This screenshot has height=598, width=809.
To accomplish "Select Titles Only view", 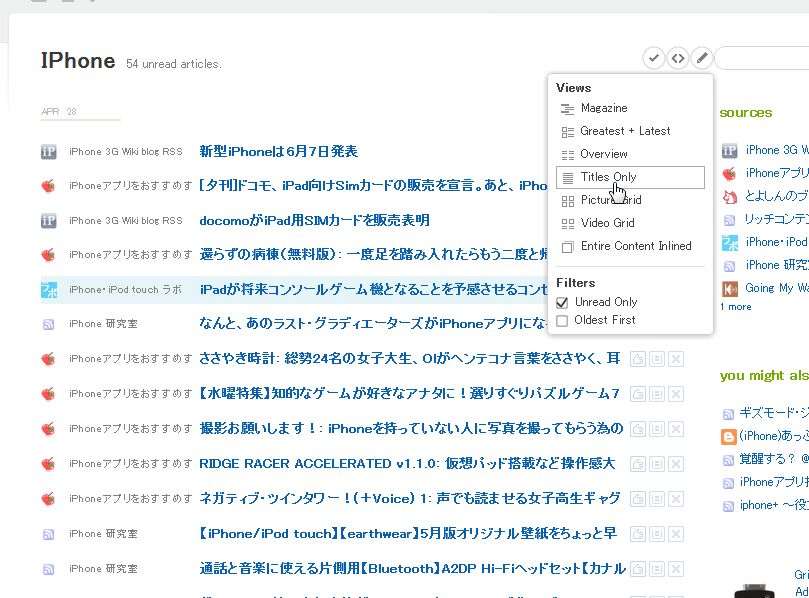I will coord(630,177).
